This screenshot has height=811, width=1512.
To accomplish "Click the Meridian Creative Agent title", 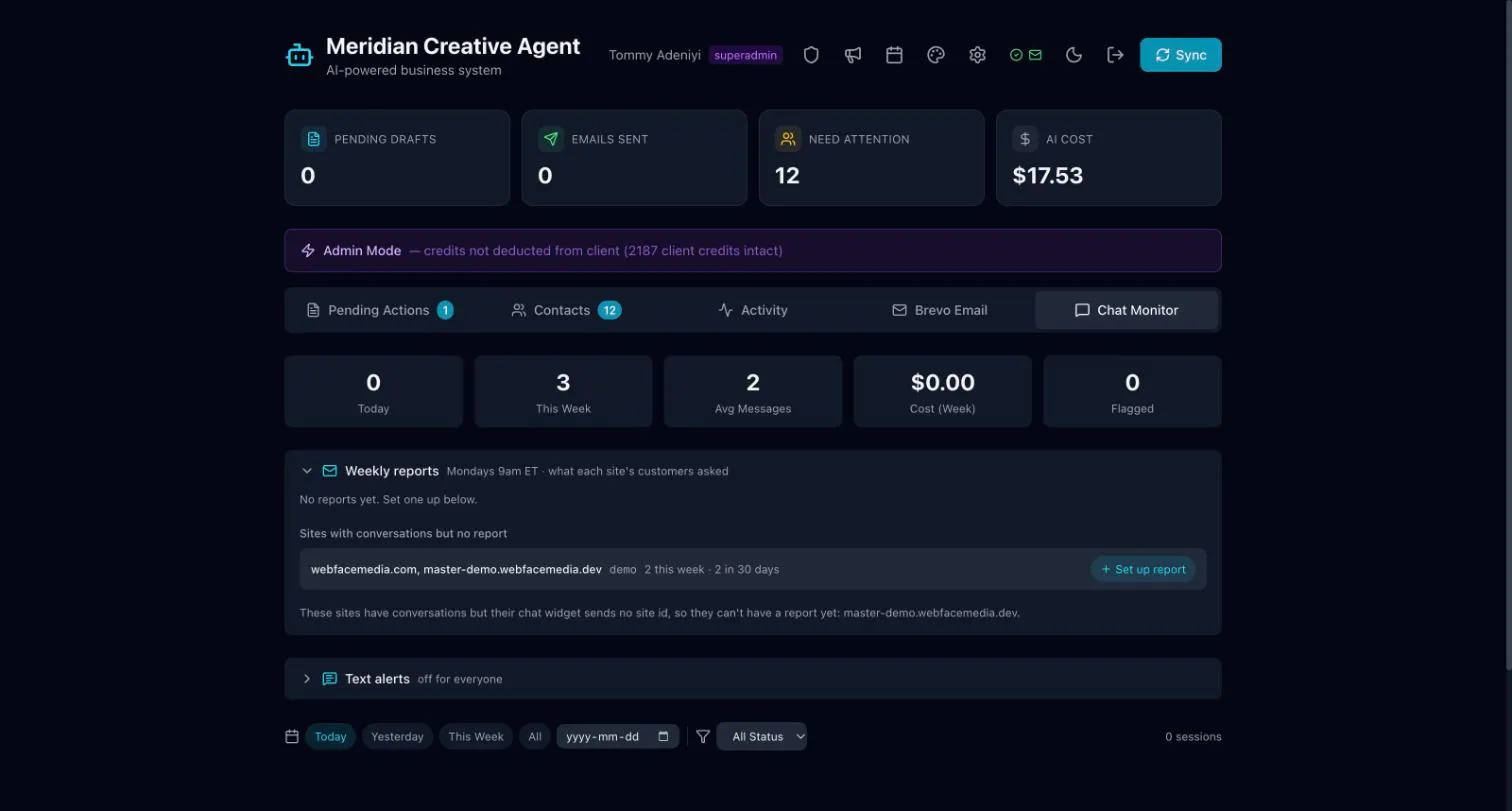I will [453, 46].
